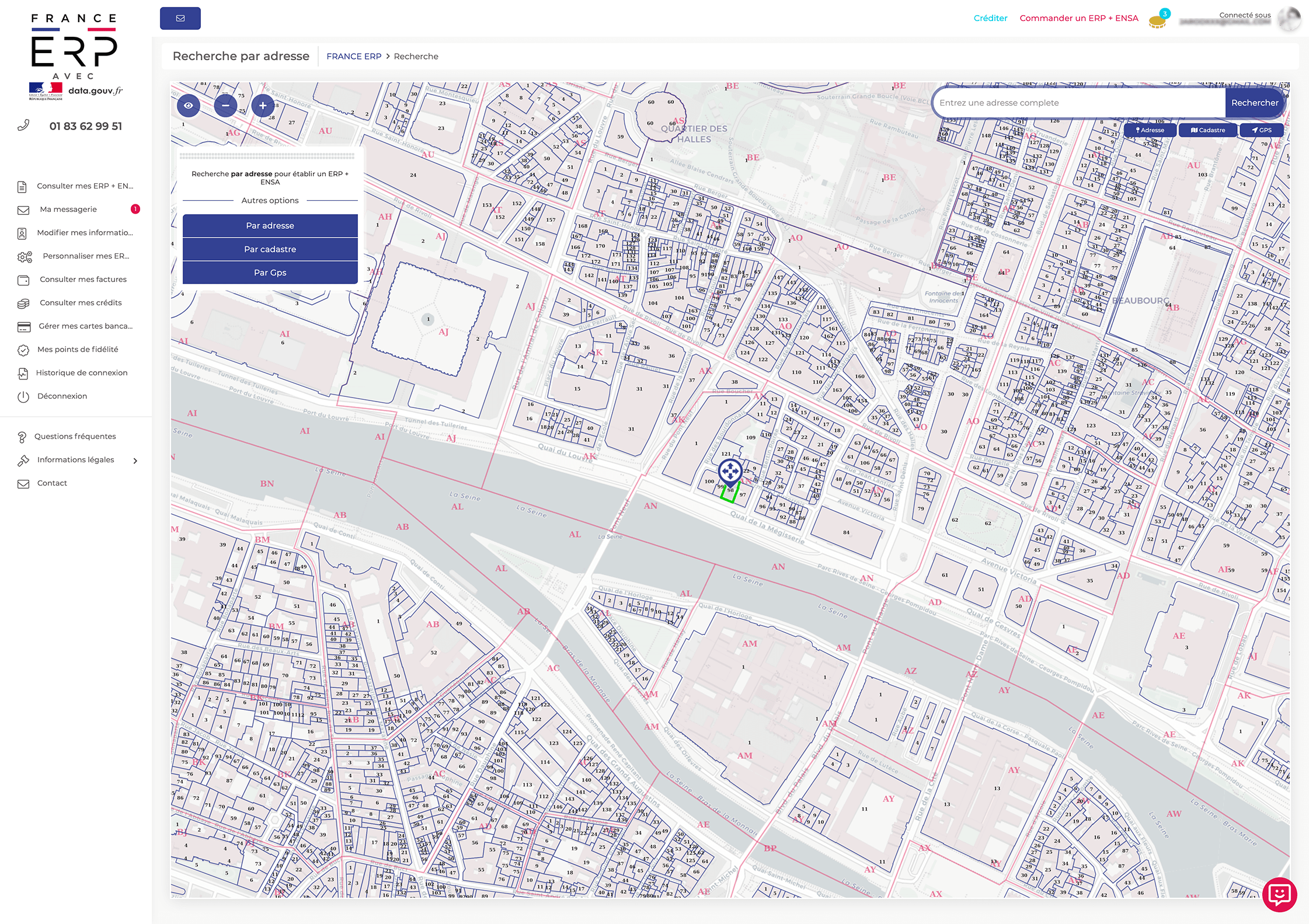
Task: Open Historique de connexion
Action: pos(82,373)
